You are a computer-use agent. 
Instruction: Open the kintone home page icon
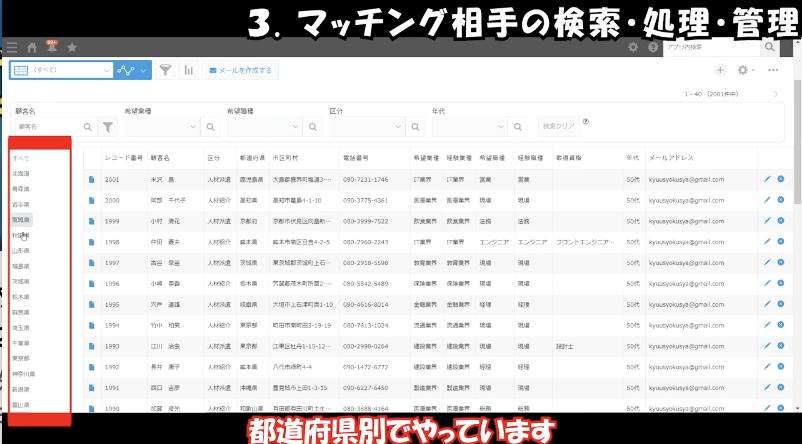coord(32,47)
